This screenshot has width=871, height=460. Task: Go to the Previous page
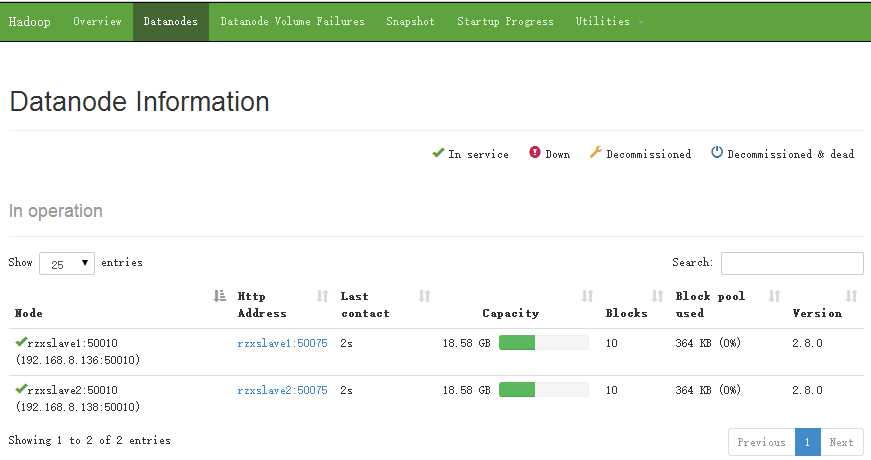[x=762, y=442]
